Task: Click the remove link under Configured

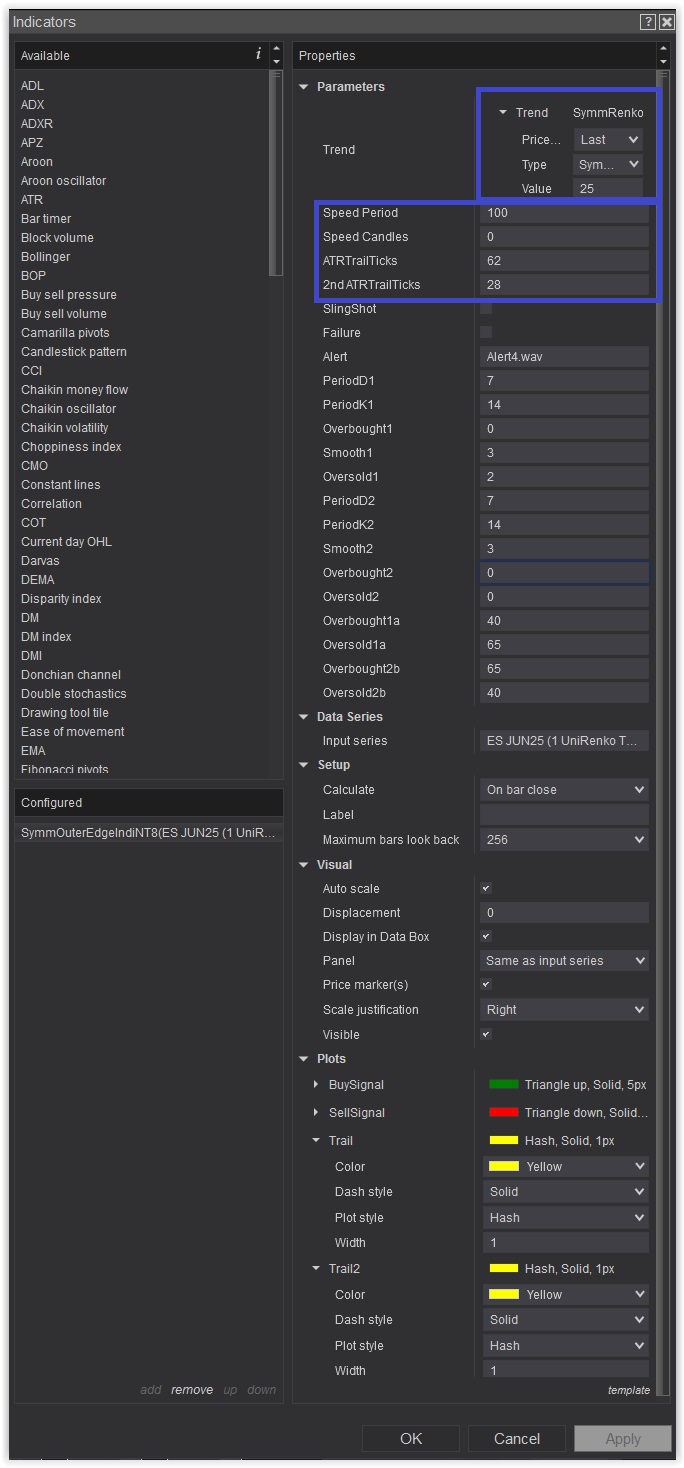Action: click(x=191, y=1390)
